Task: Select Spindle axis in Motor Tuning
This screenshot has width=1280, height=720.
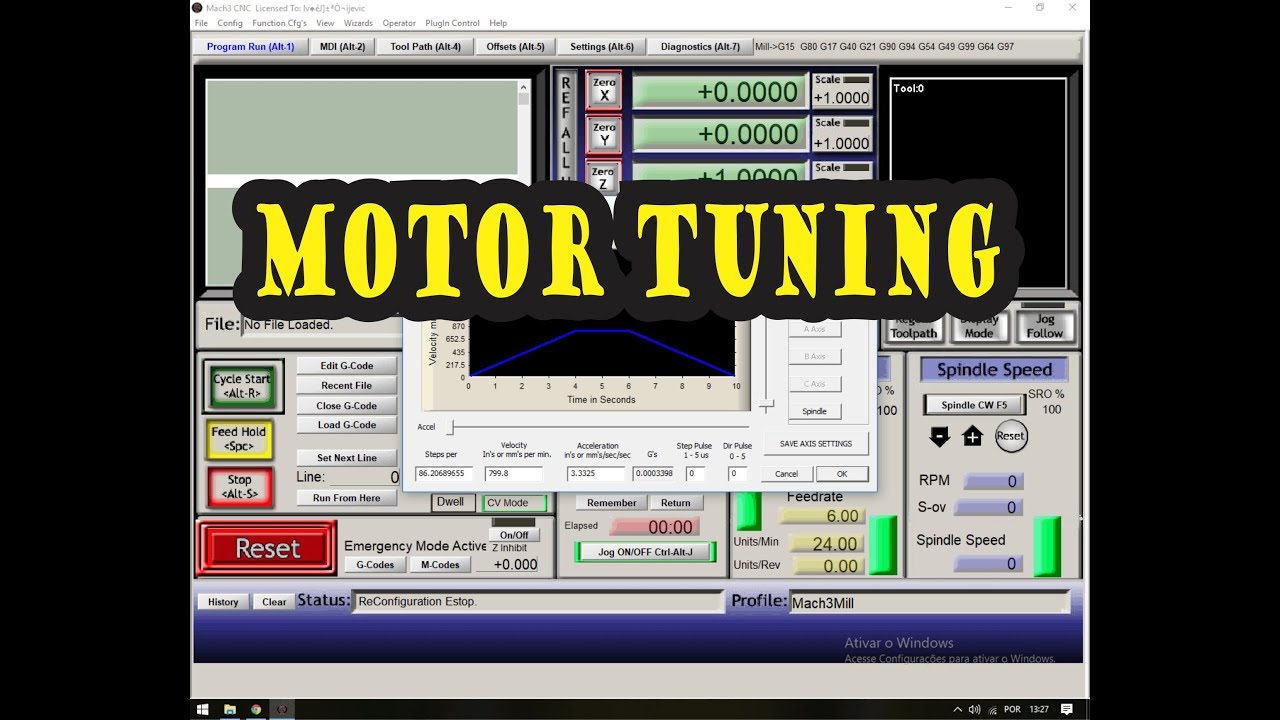Action: pos(814,411)
